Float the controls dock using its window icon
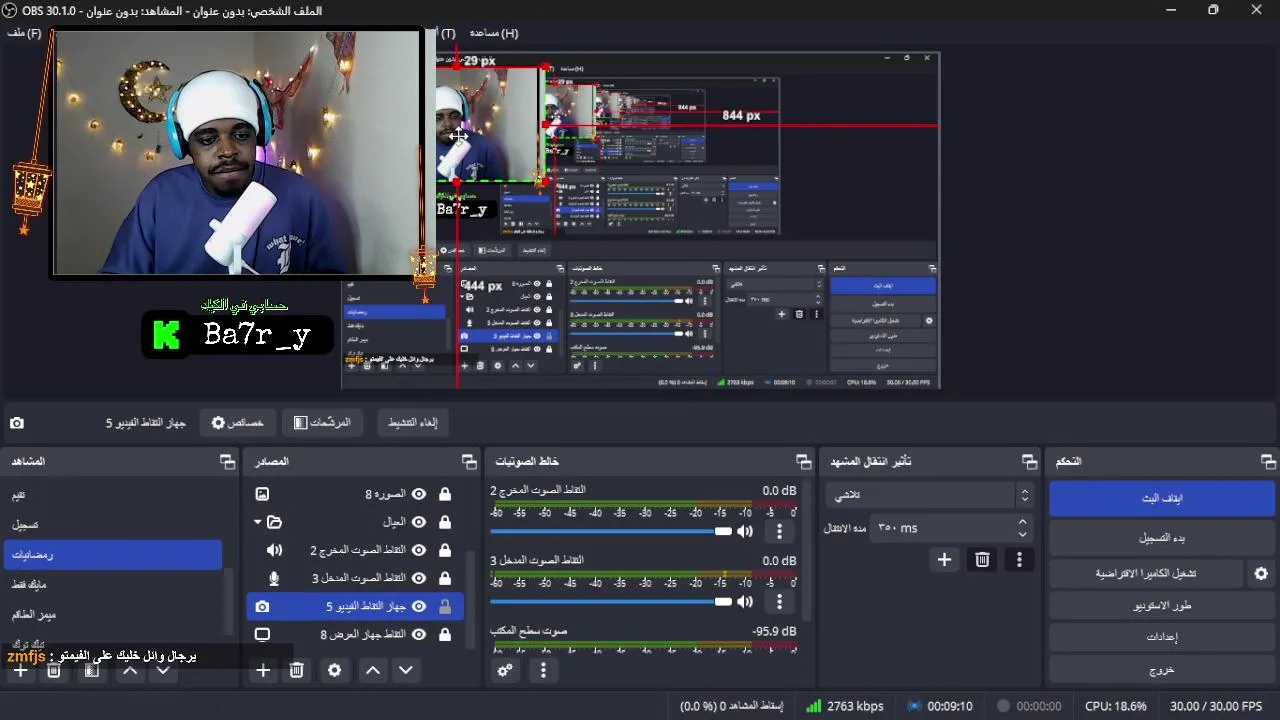Image resolution: width=1280 pixels, height=720 pixels. tap(1268, 461)
